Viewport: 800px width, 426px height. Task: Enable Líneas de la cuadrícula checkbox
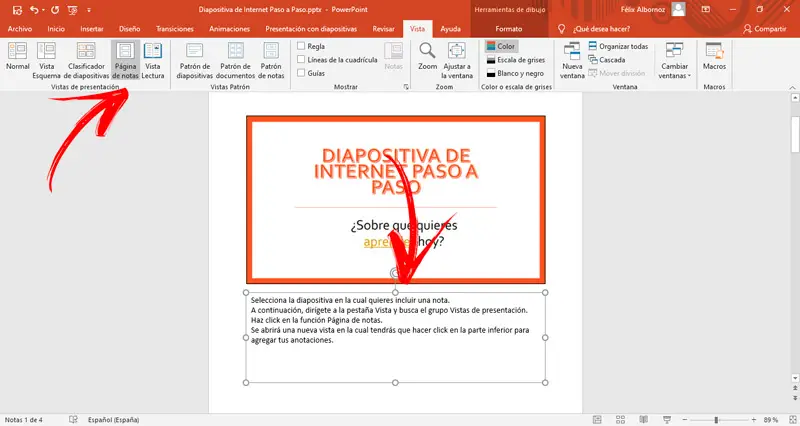(x=301, y=60)
